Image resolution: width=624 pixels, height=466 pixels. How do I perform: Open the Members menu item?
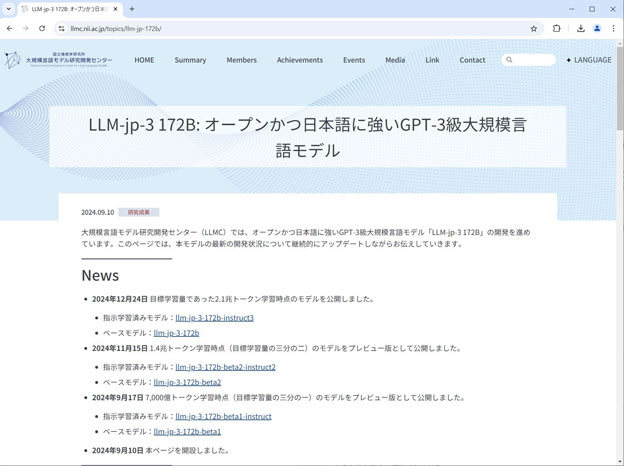tap(242, 60)
